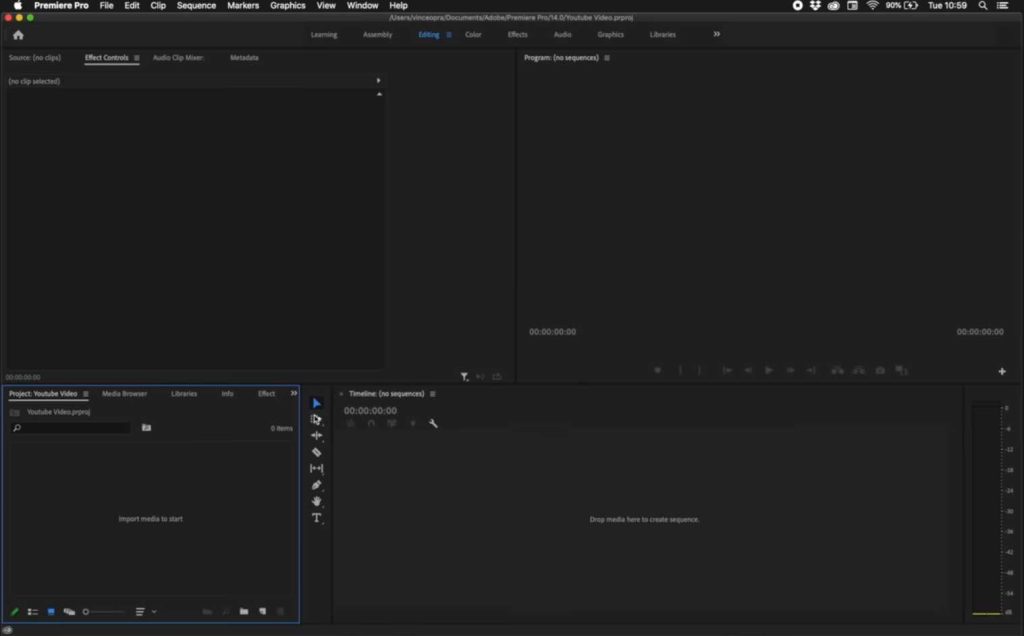
Task: Open the Audio Clip Mixer tab
Action: [x=178, y=57]
